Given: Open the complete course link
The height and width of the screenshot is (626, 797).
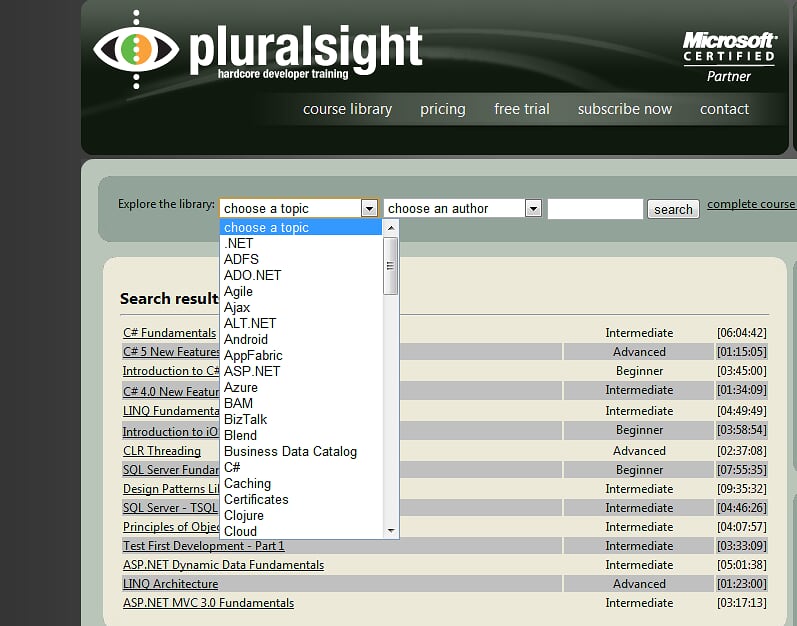Looking at the screenshot, I should 752,204.
